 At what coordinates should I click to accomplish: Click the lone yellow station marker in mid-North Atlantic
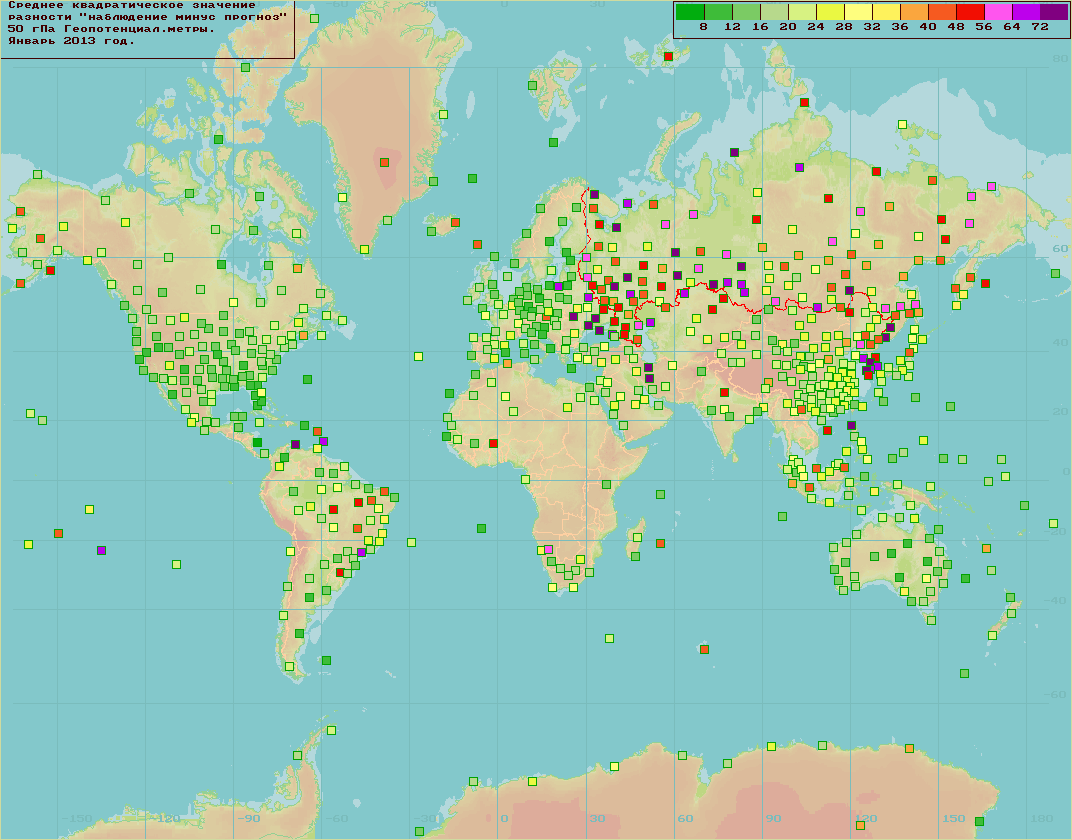(x=418, y=357)
